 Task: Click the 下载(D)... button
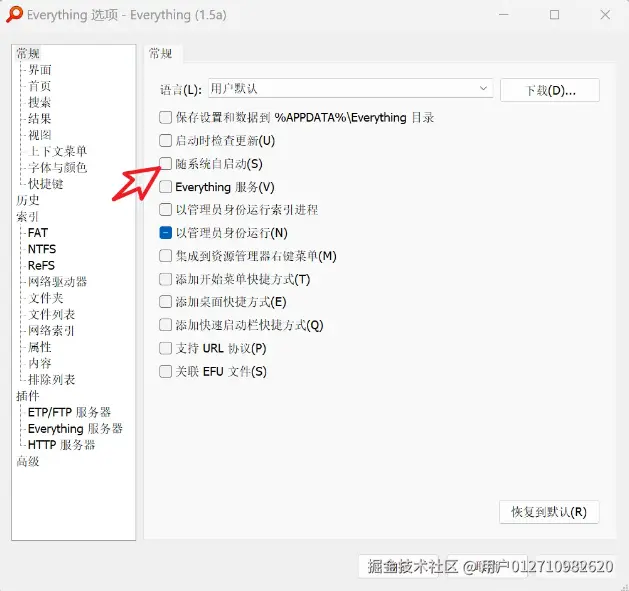click(550, 90)
